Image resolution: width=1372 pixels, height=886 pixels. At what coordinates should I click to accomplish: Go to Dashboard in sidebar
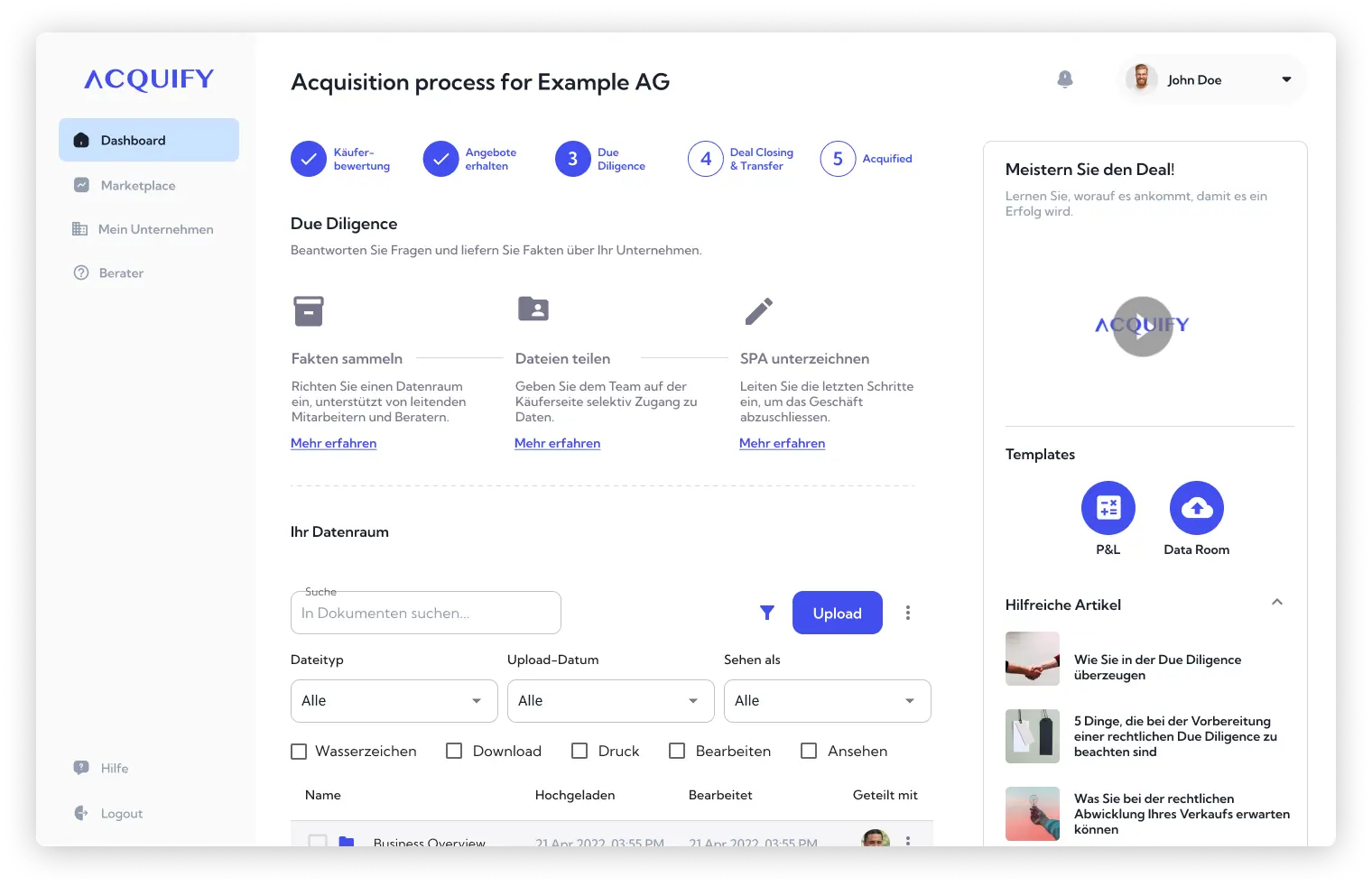[x=149, y=140]
